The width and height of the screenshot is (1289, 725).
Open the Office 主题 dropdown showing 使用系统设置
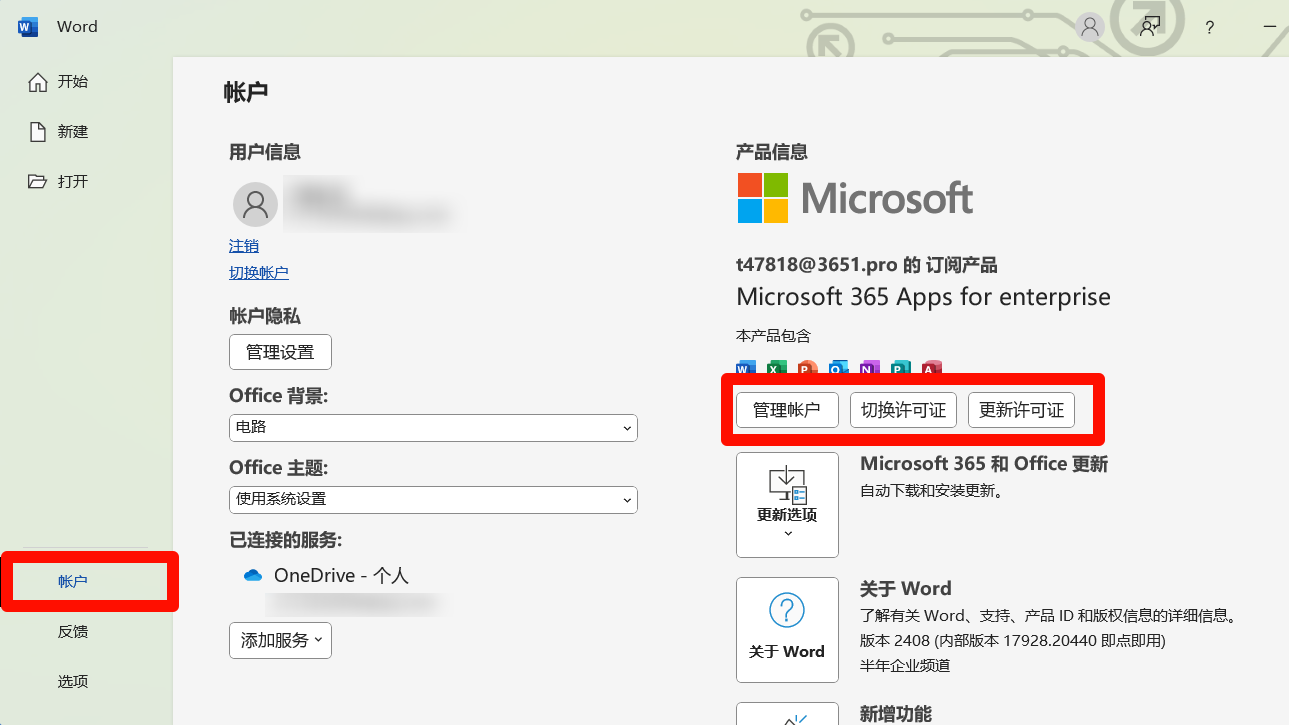tap(433, 499)
